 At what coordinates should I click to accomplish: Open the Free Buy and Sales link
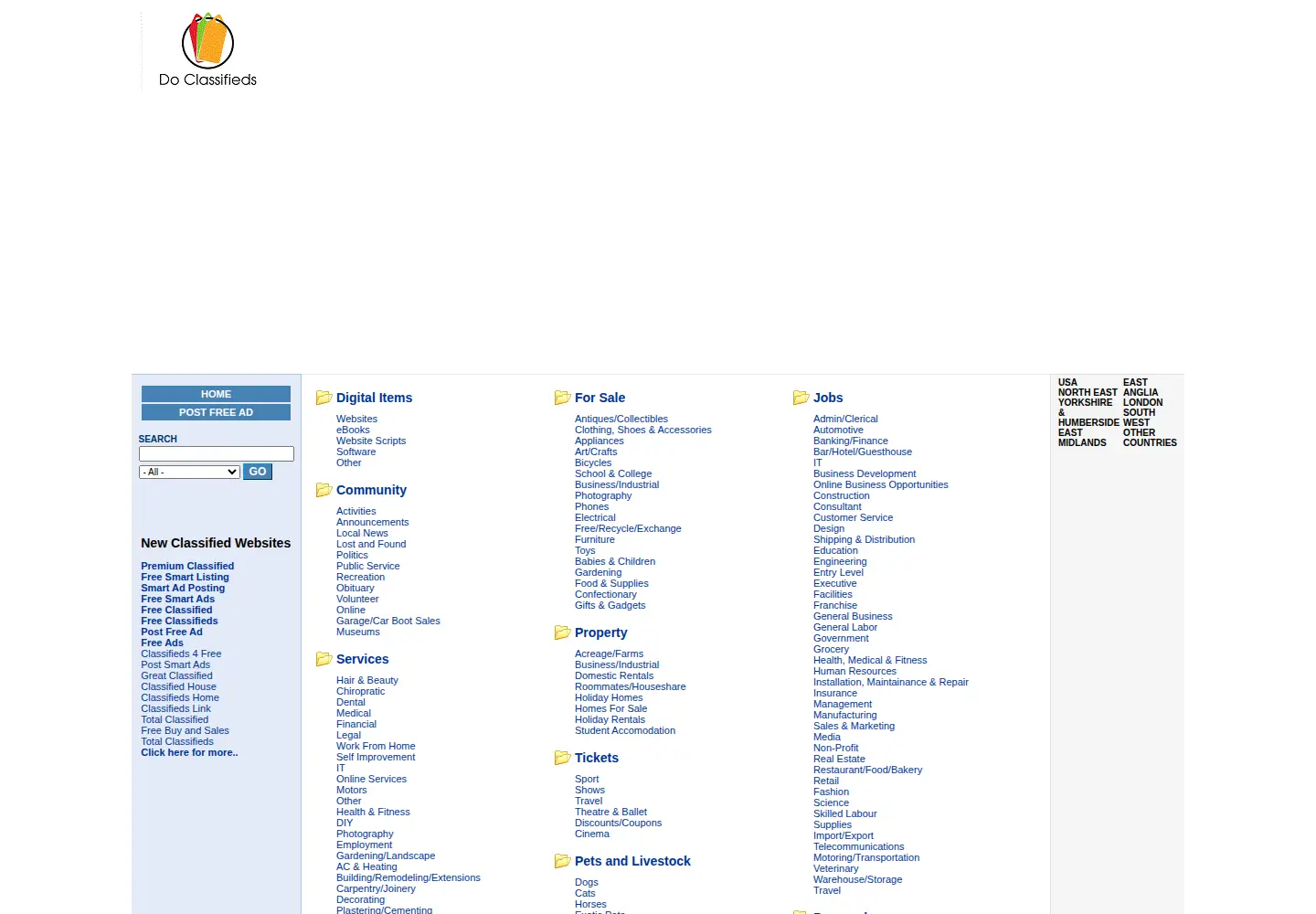185,730
